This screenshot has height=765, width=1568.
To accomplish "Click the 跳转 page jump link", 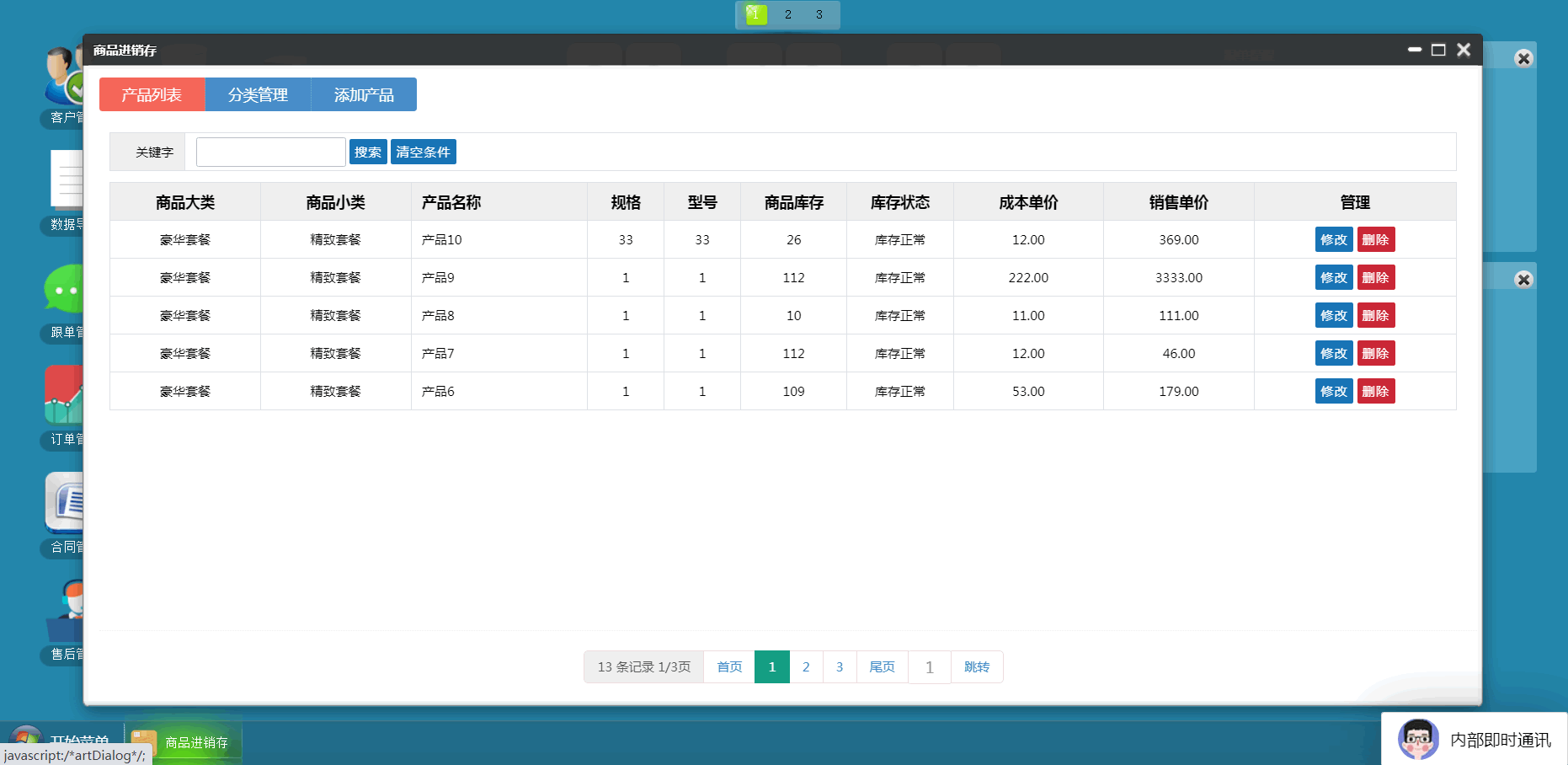I will coord(977,666).
